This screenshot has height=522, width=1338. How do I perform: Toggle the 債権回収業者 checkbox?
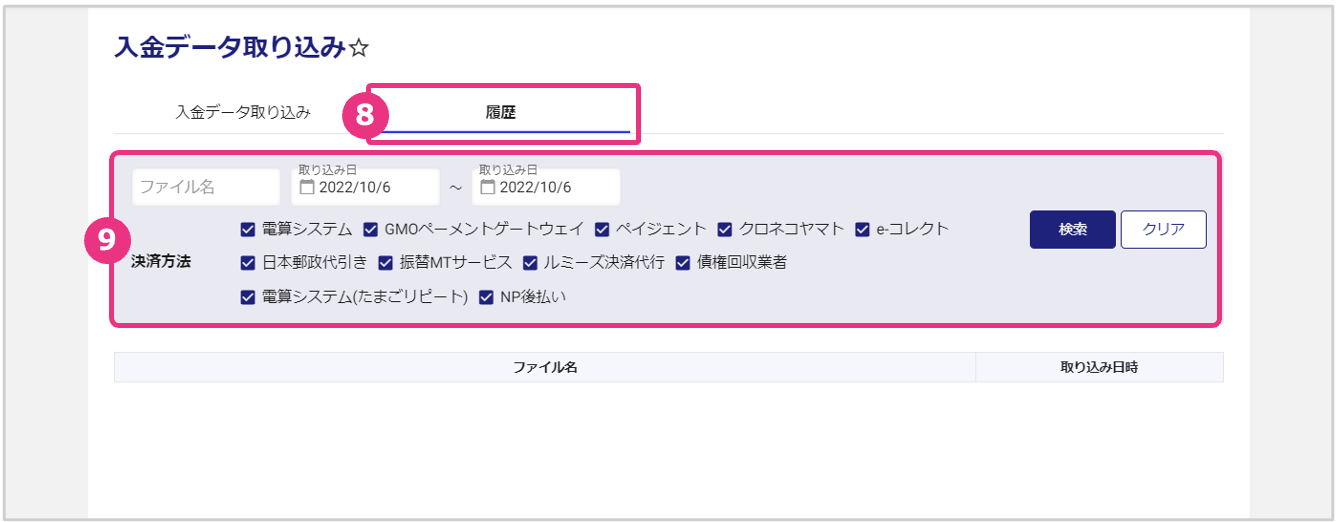683,263
